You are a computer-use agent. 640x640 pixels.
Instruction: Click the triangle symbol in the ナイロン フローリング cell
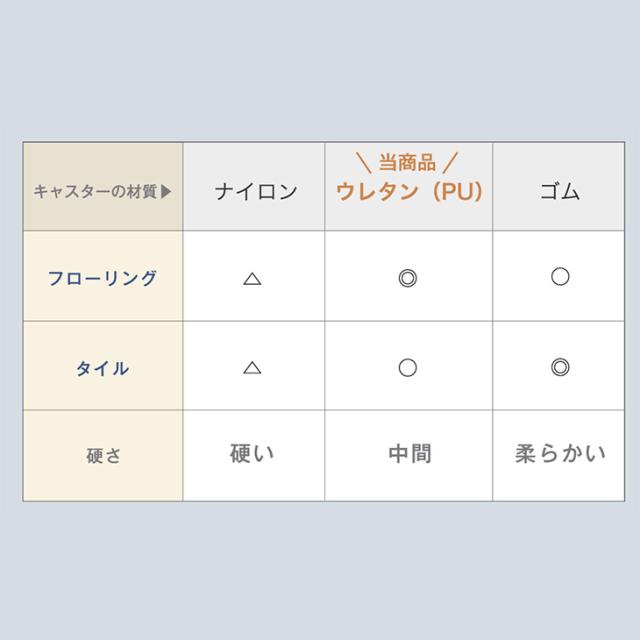pyautogui.click(x=252, y=279)
